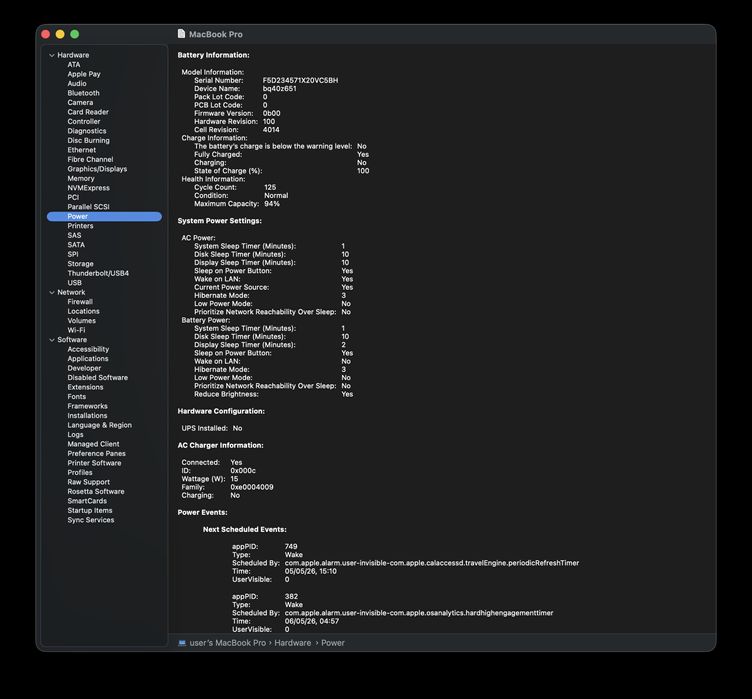Image resolution: width=752 pixels, height=699 pixels.
Task: Select Ethernet in the sidebar
Action: (82, 150)
